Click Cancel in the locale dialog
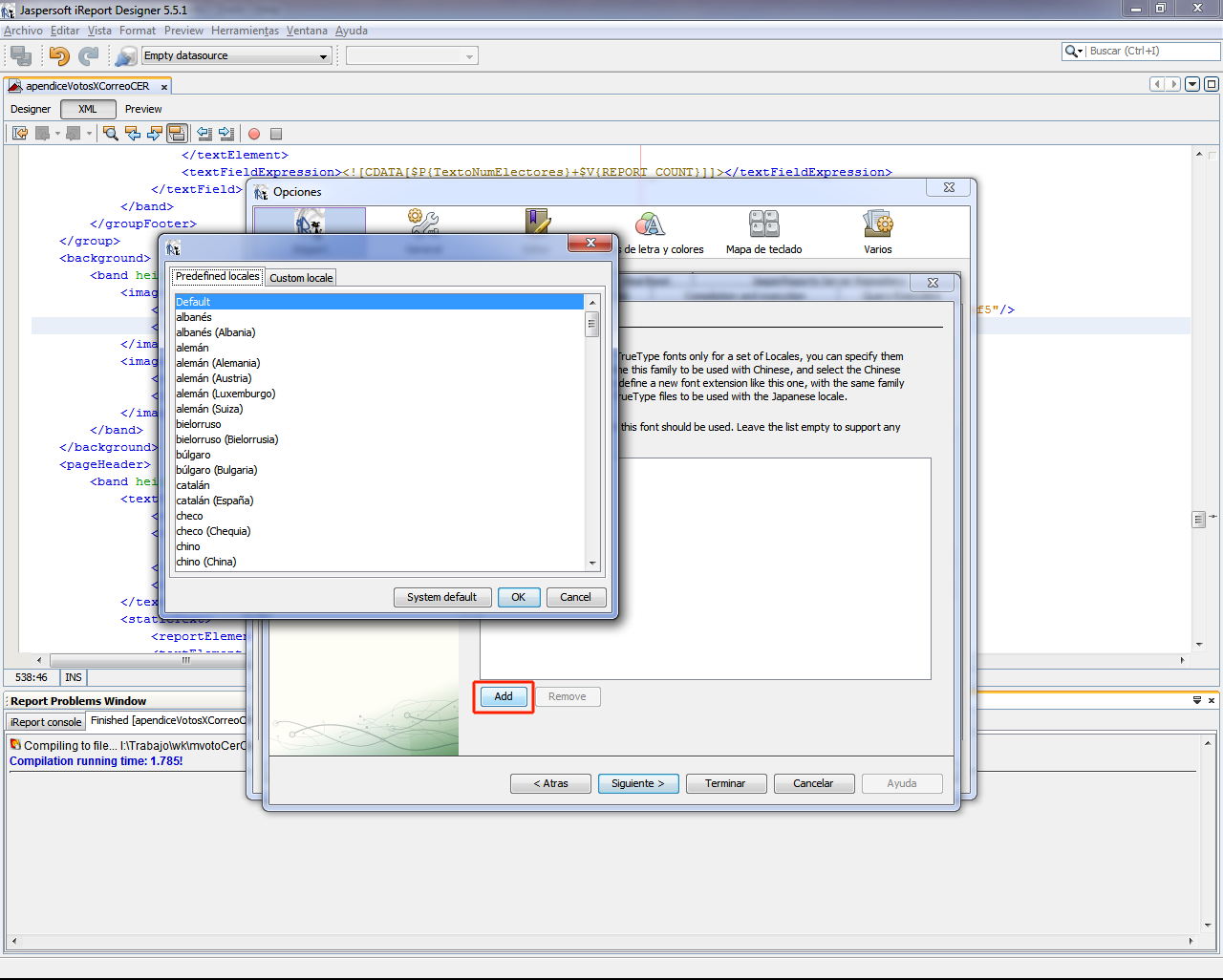Image resolution: width=1223 pixels, height=980 pixels. [575, 597]
